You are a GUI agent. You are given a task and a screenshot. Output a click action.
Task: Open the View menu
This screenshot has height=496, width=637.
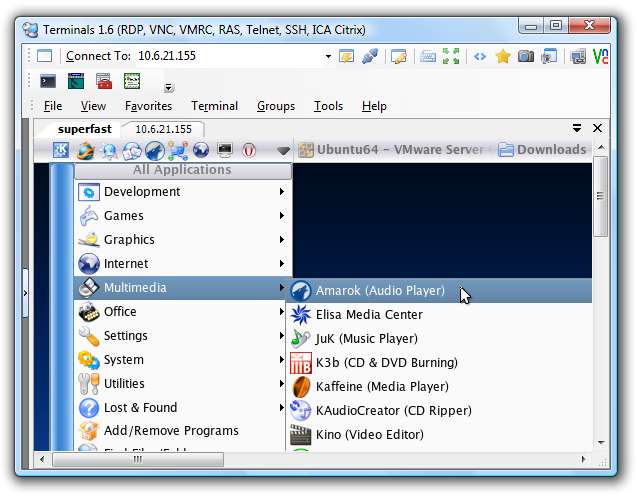[93, 106]
